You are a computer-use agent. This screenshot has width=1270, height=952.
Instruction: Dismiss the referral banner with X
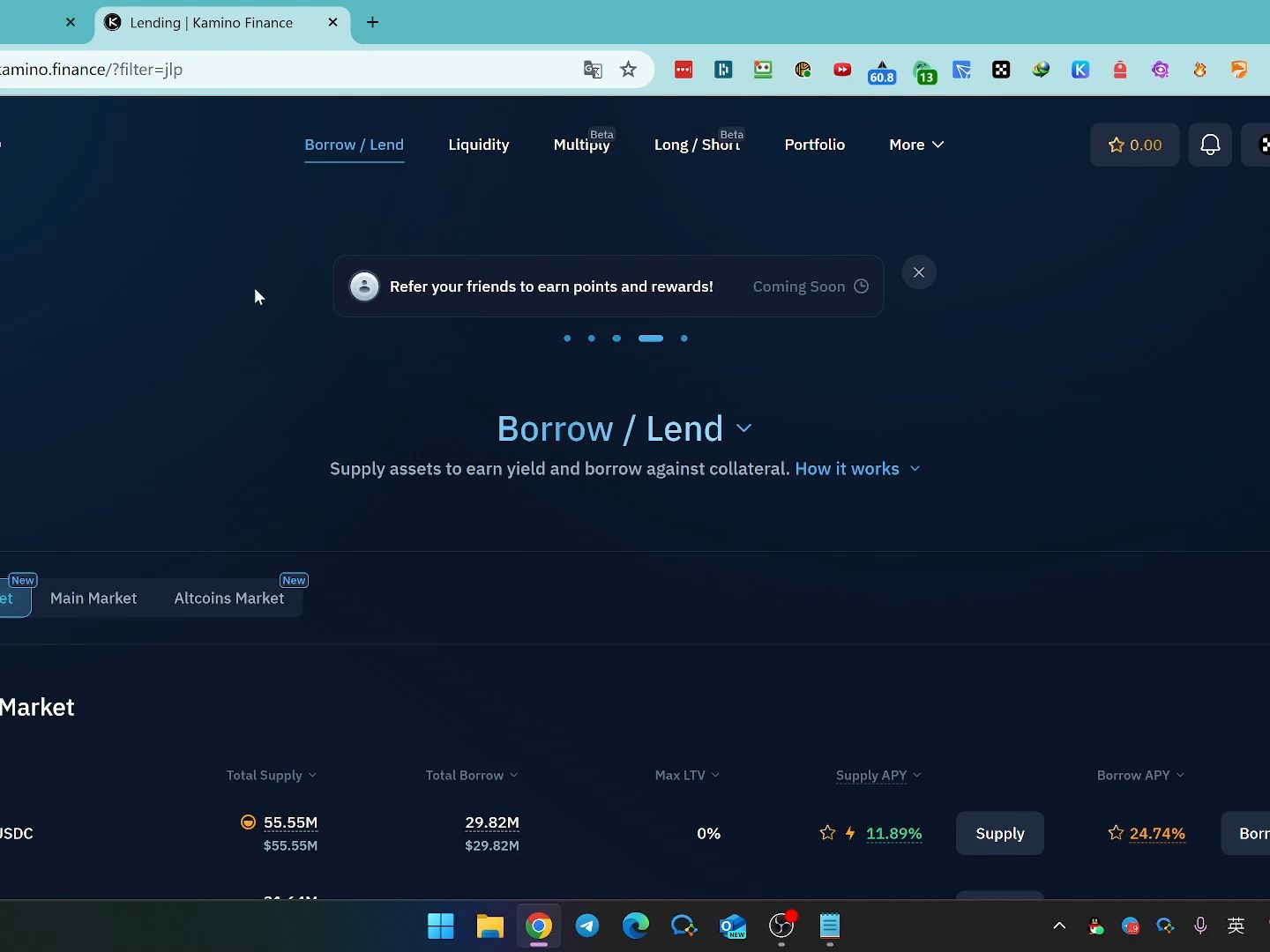click(919, 272)
